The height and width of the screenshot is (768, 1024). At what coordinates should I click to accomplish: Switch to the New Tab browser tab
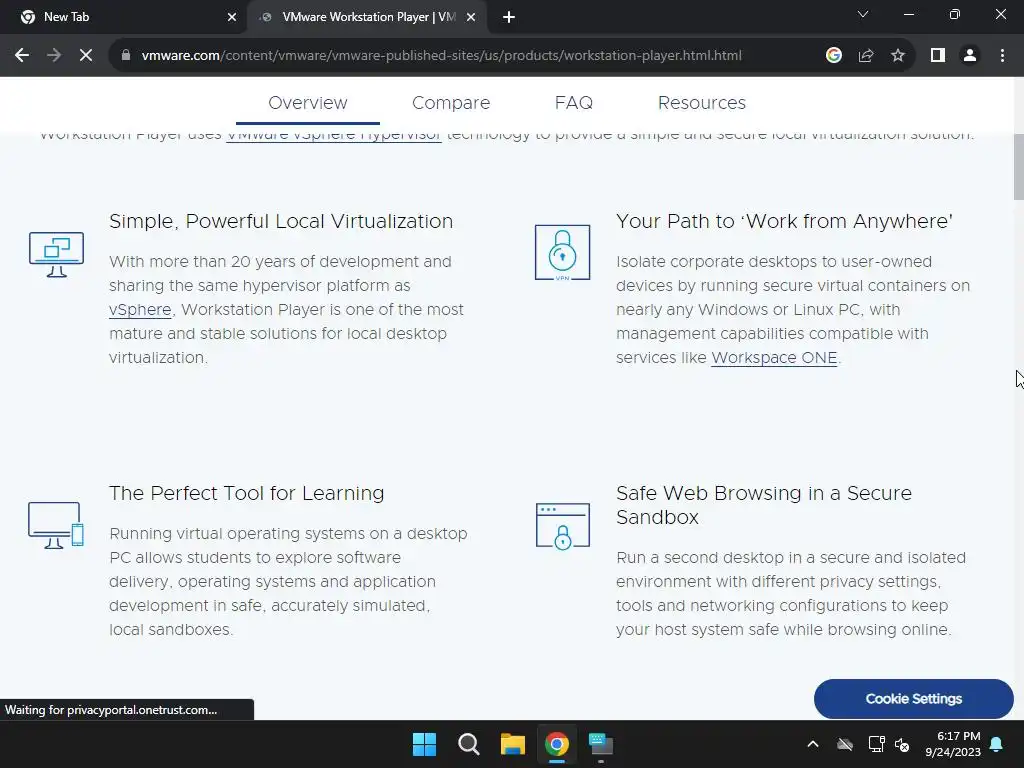coord(124,18)
